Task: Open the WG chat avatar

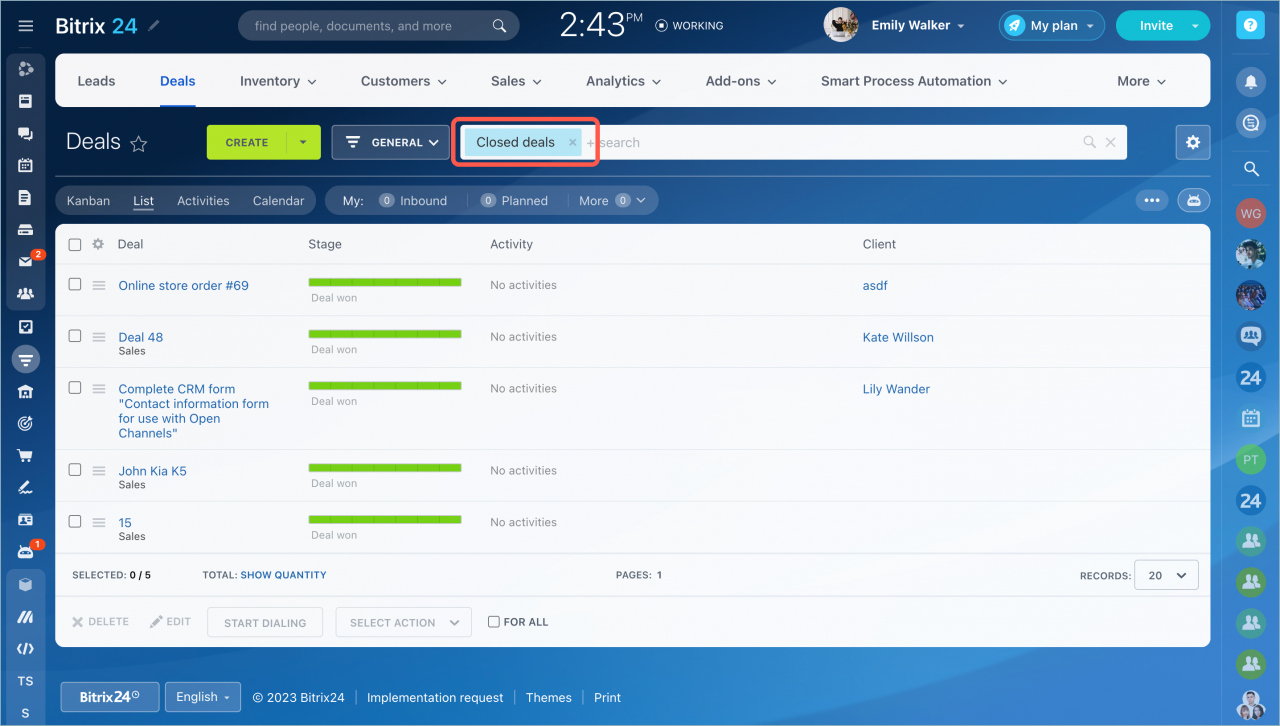Action: pyautogui.click(x=1250, y=213)
